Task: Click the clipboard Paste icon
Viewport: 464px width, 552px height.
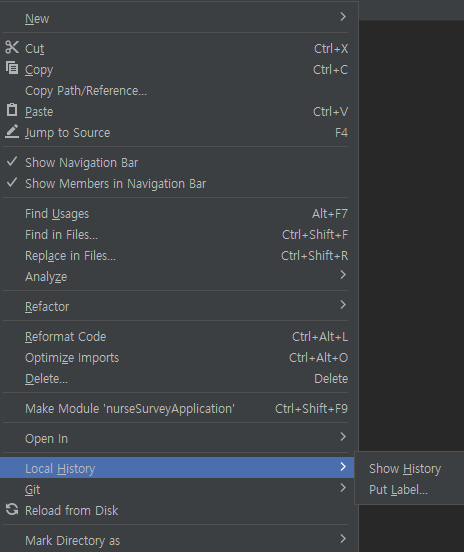Action: tap(12, 110)
